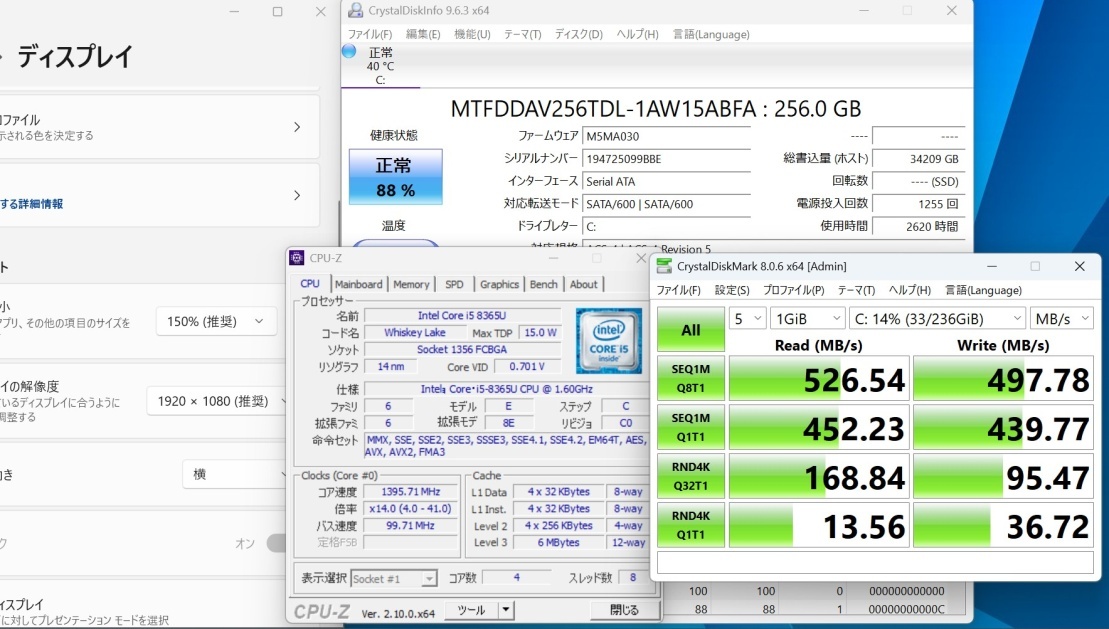Open the ヘルプ menu in CrystalDiskMark

coord(910,290)
